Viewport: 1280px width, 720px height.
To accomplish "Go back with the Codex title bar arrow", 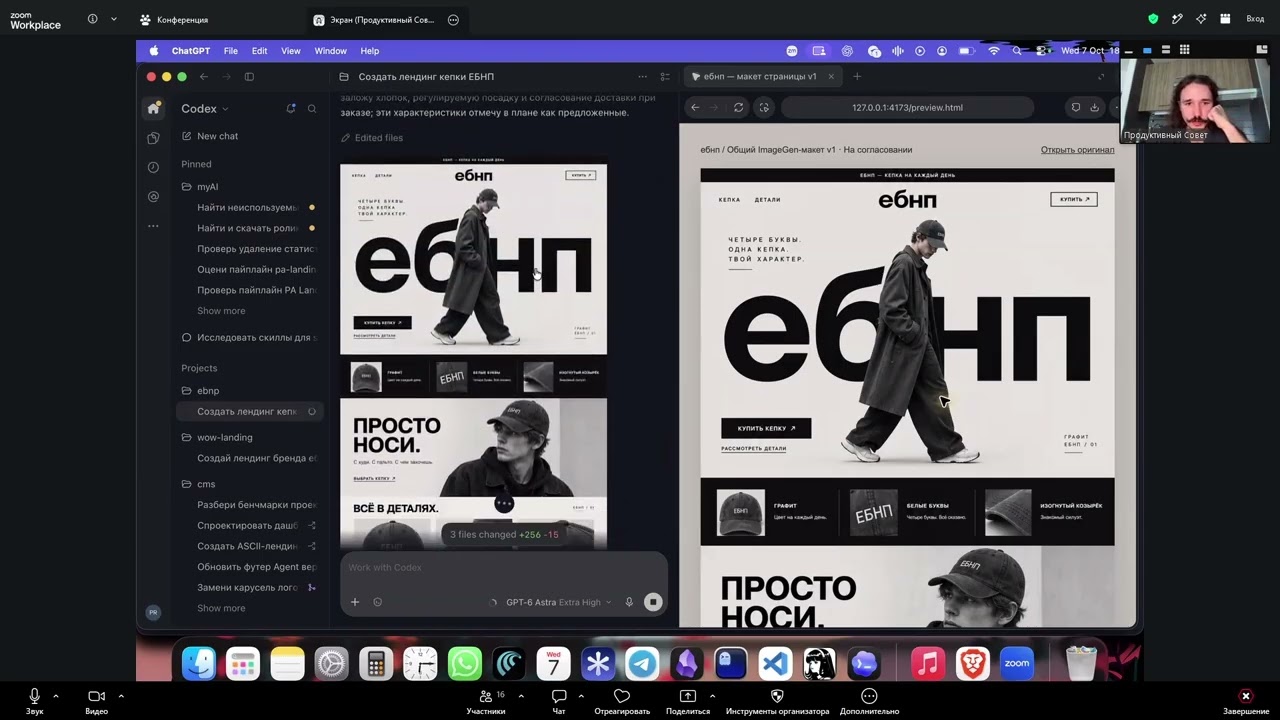I will [x=203, y=77].
